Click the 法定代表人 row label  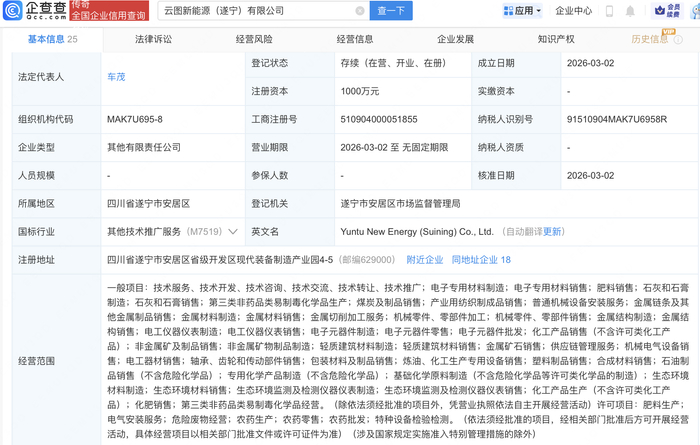41,77
